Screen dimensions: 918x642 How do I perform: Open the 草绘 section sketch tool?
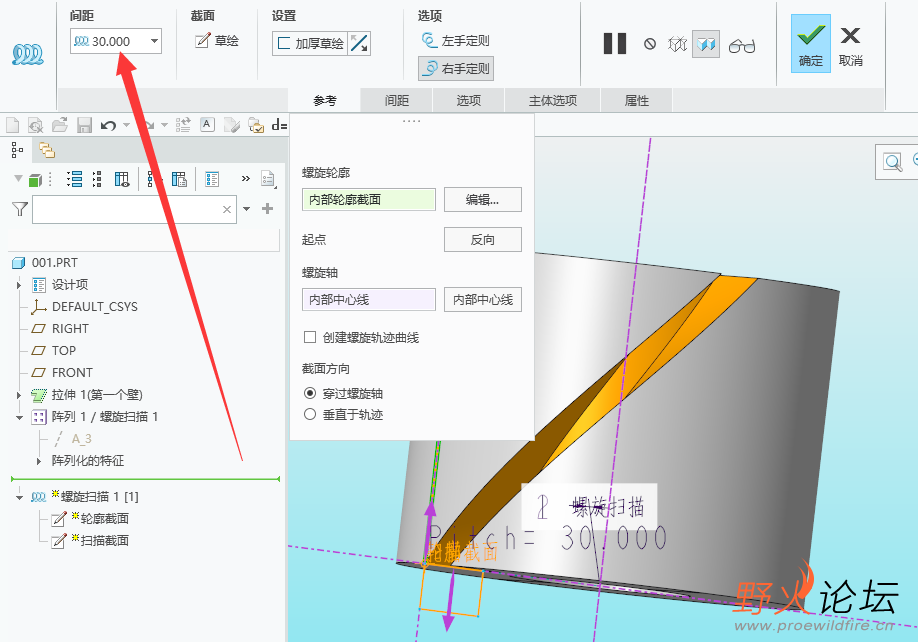click(217, 40)
